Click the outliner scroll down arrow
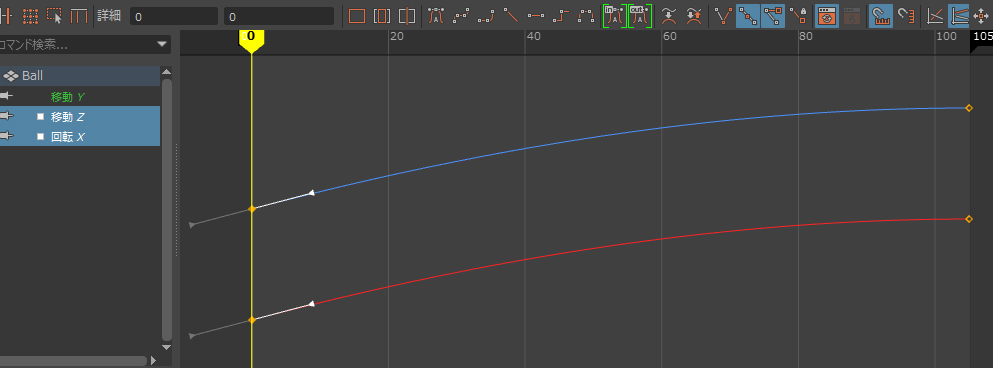The width and height of the screenshot is (993, 368). [167, 347]
